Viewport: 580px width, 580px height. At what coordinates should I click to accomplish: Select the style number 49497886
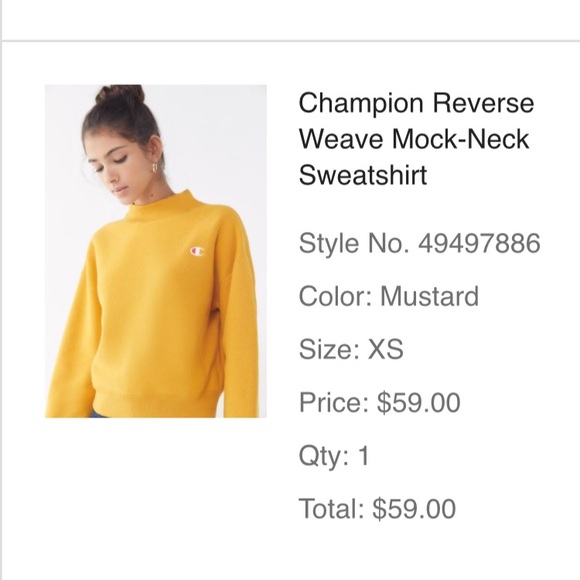tap(479, 243)
